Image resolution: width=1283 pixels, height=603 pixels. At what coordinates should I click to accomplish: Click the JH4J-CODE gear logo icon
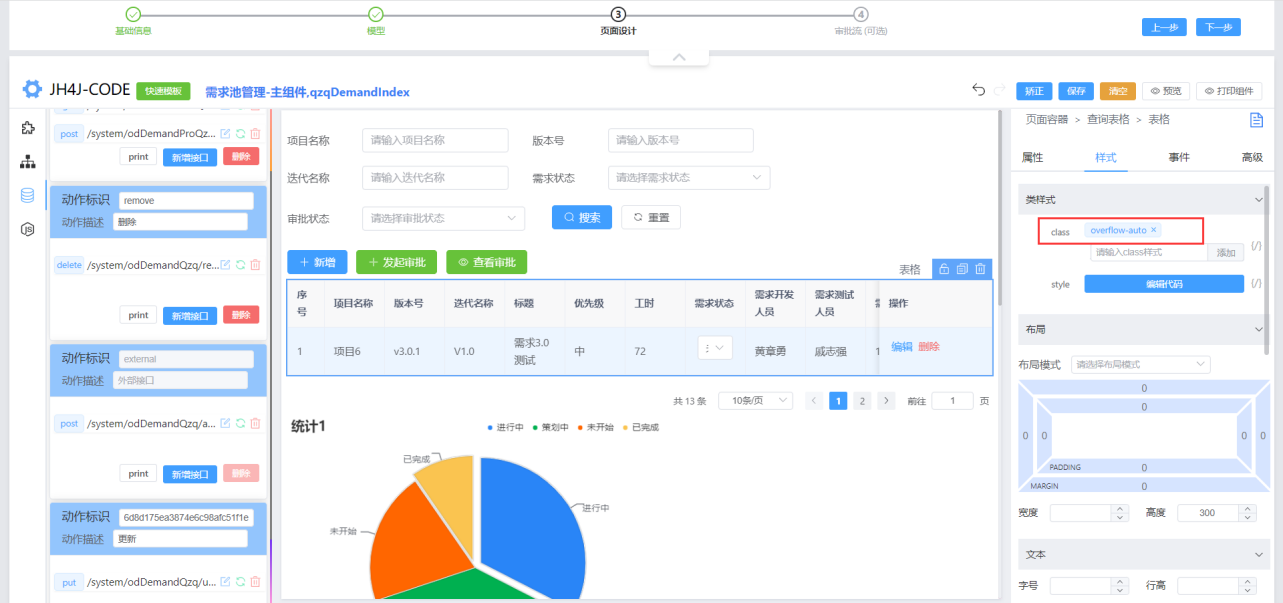[33, 89]
